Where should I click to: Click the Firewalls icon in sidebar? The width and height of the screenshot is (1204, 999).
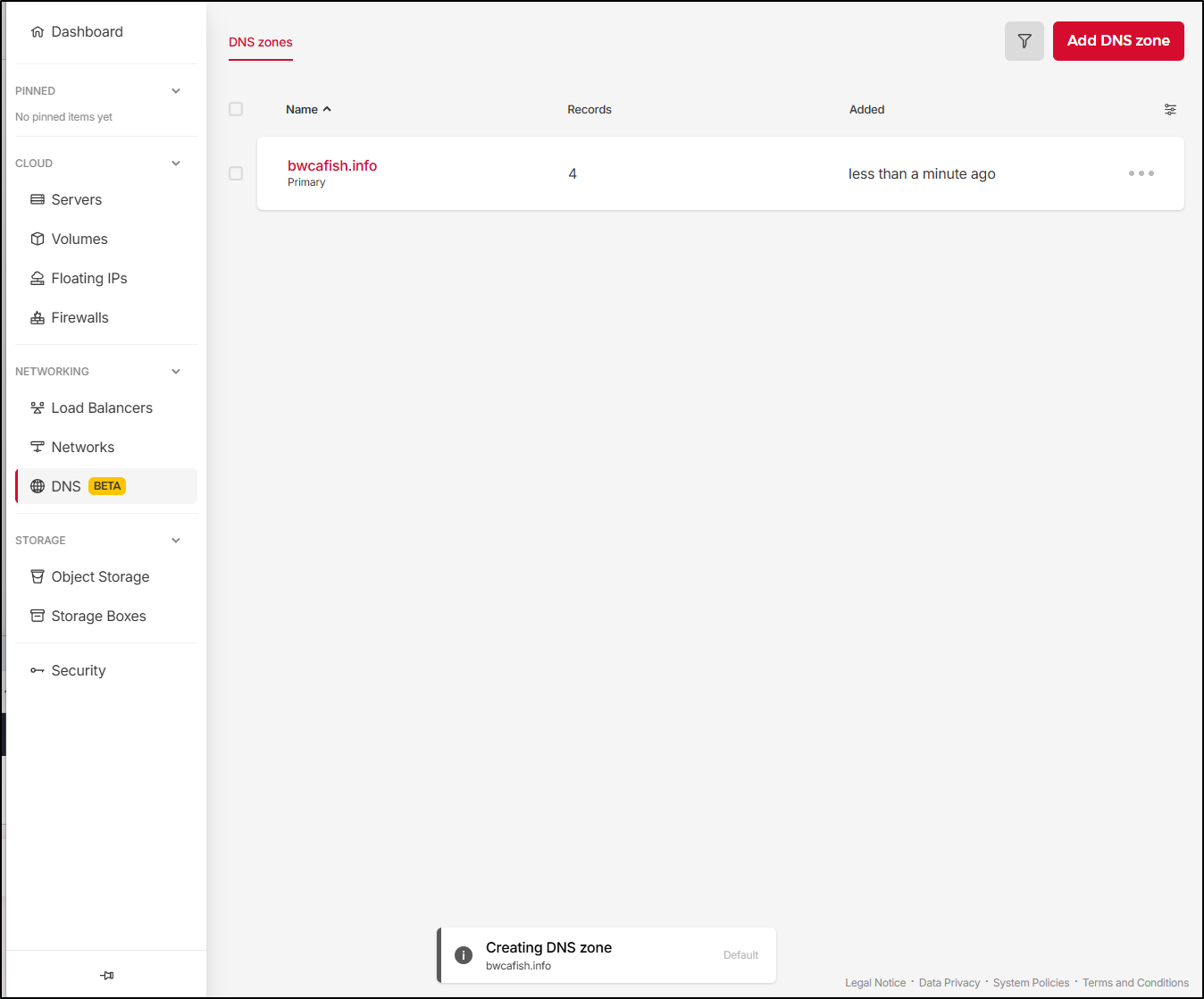click(x=38, y=318)
